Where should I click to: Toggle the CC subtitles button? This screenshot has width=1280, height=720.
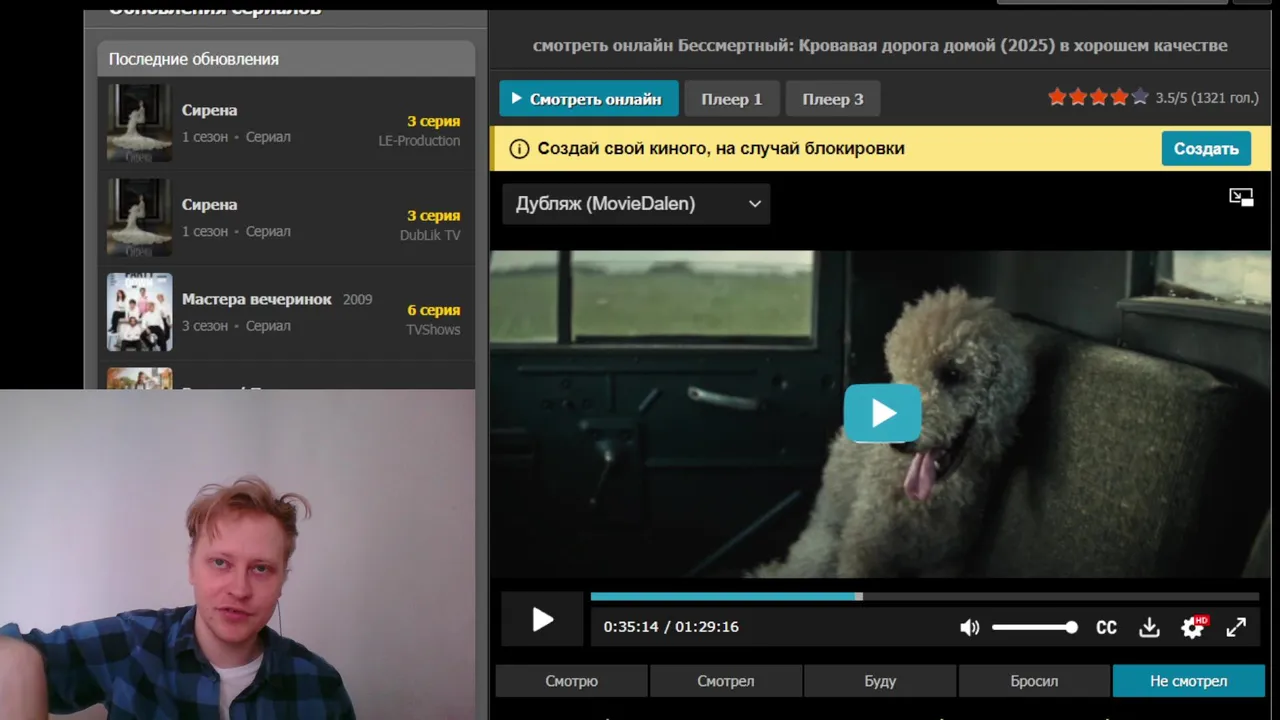point(1106,627)
